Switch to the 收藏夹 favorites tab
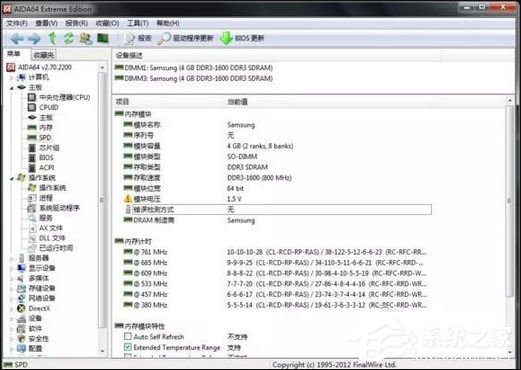Viewport: 521px width, 370px height. (x=44, y=55)
